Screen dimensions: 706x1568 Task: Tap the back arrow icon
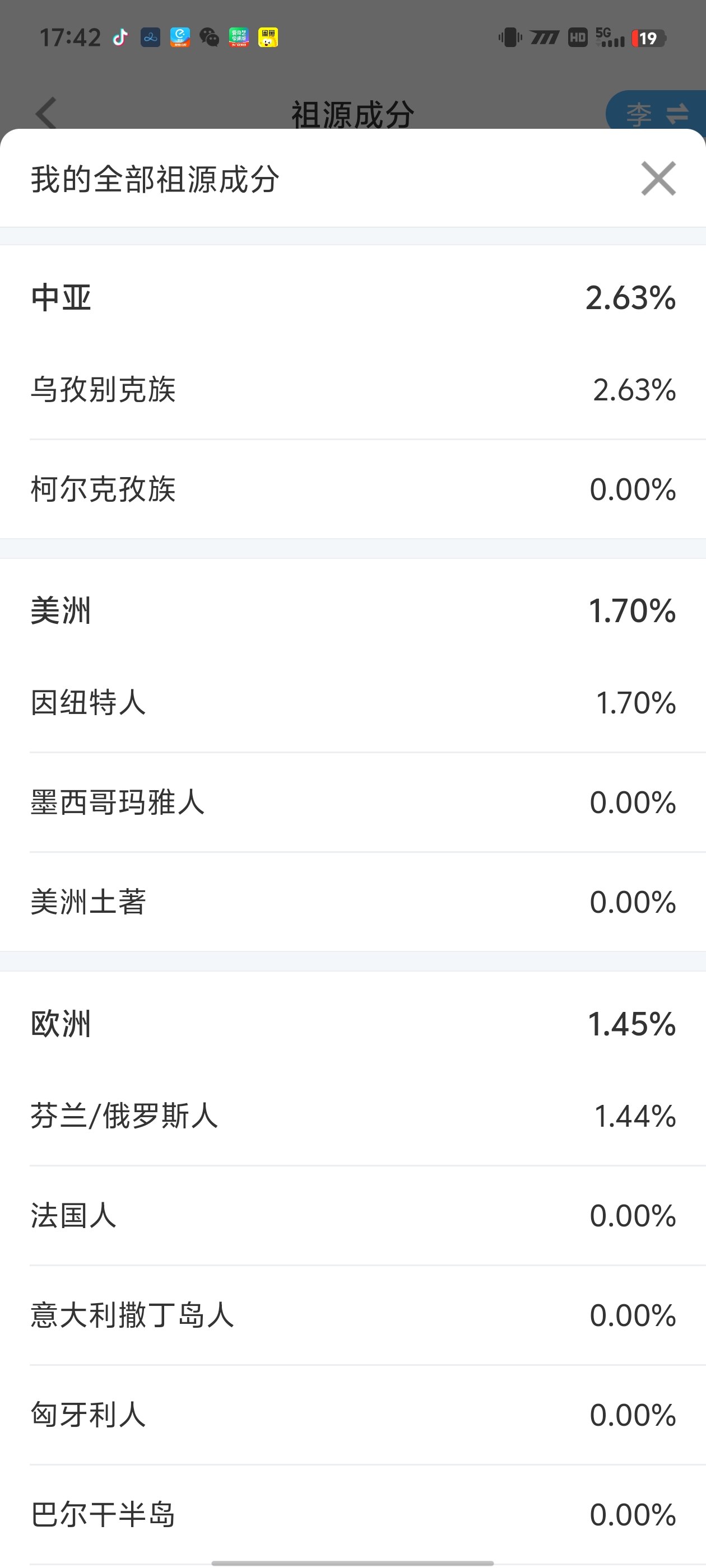[47, 113]
